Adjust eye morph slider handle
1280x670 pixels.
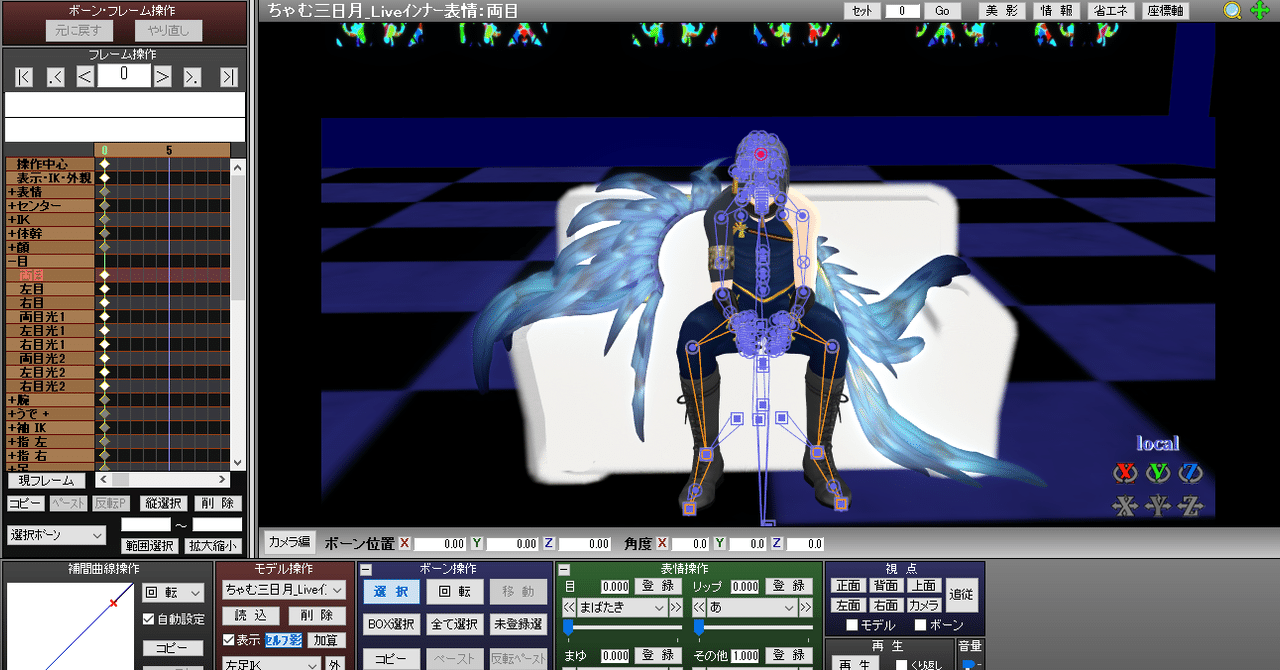pos(568,627)
